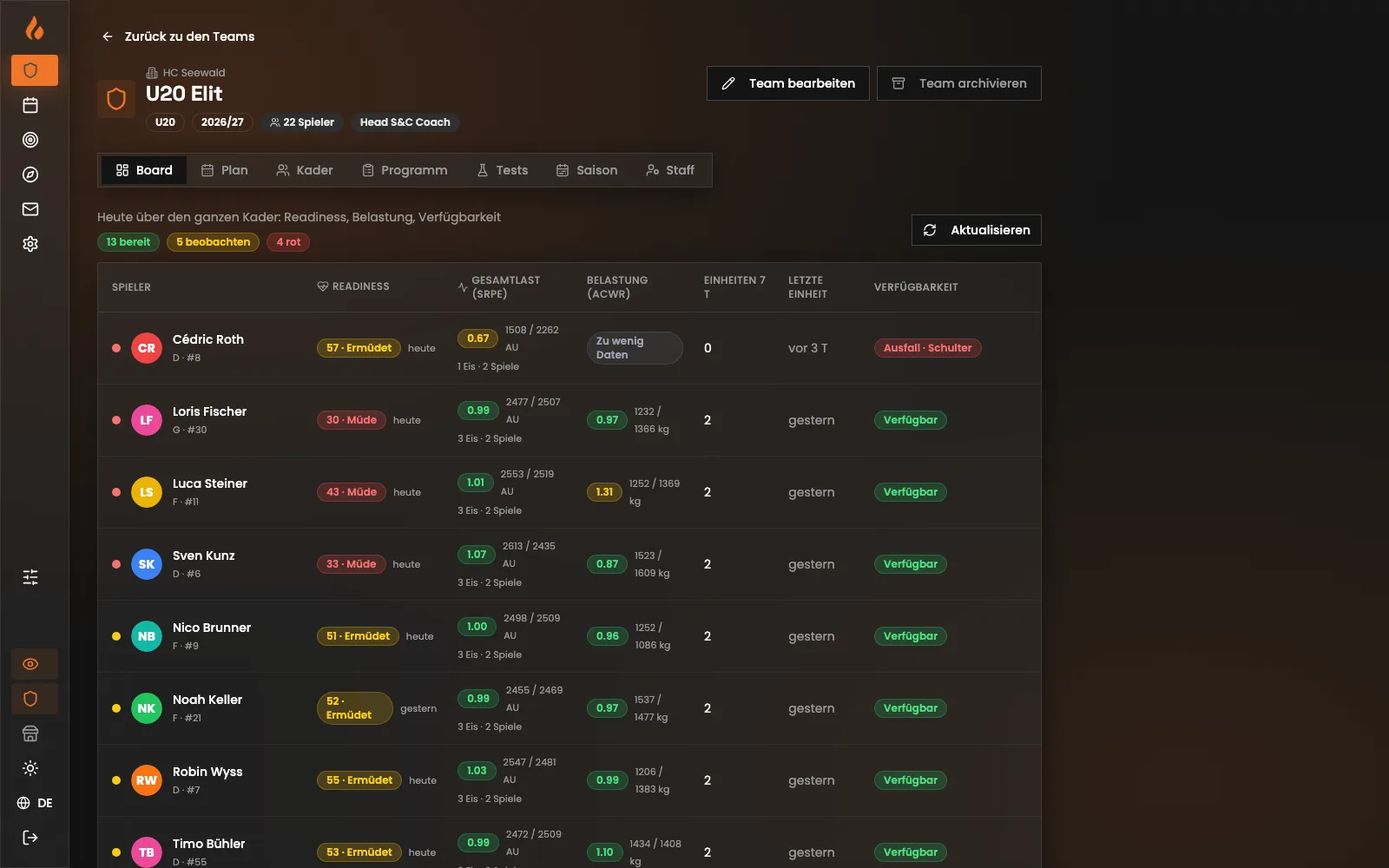Open the teams shield sidebar icon

[x=35, y=70]
